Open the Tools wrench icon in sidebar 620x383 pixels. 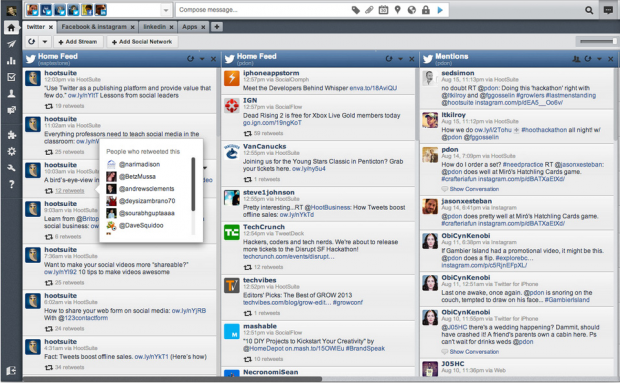click(x=11, y=168)
